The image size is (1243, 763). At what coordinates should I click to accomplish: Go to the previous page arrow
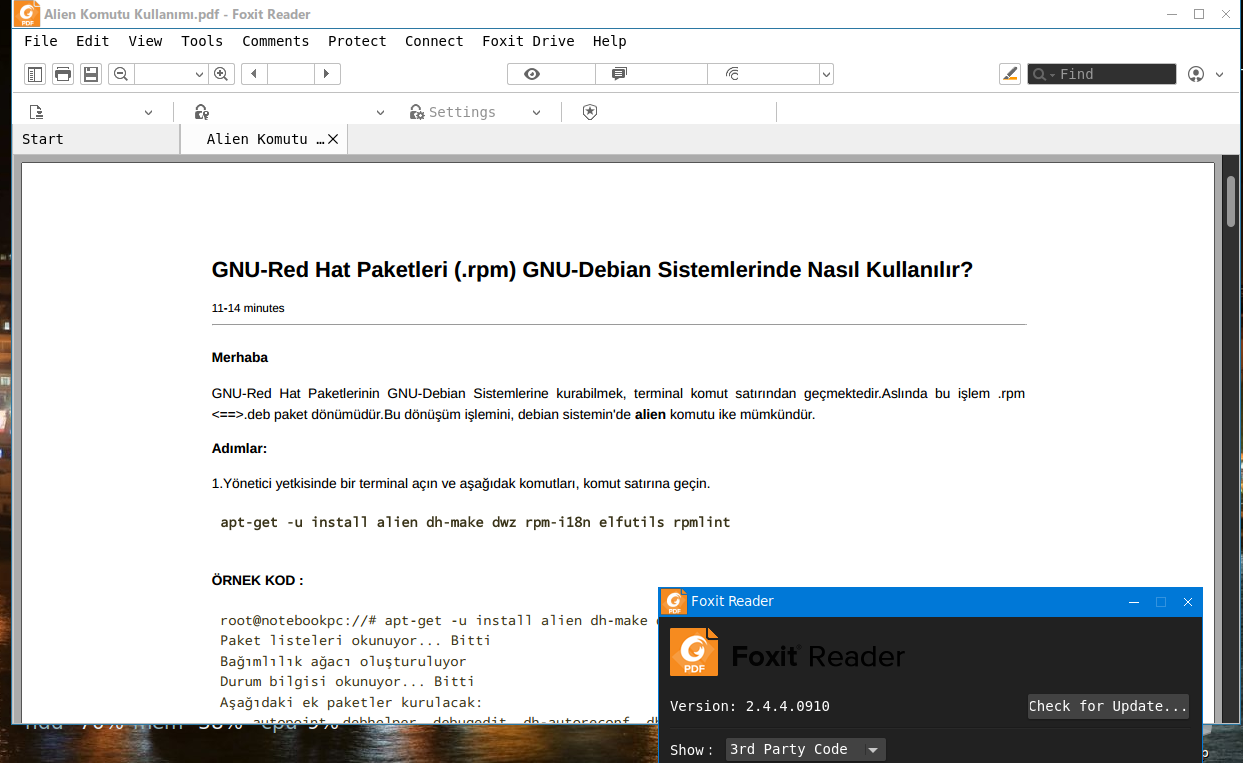[254, 74]
